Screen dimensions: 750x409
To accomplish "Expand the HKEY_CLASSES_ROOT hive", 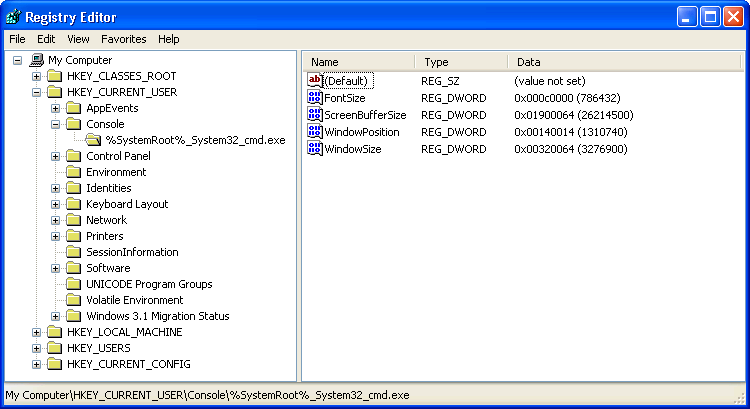I will pos(37,76).
